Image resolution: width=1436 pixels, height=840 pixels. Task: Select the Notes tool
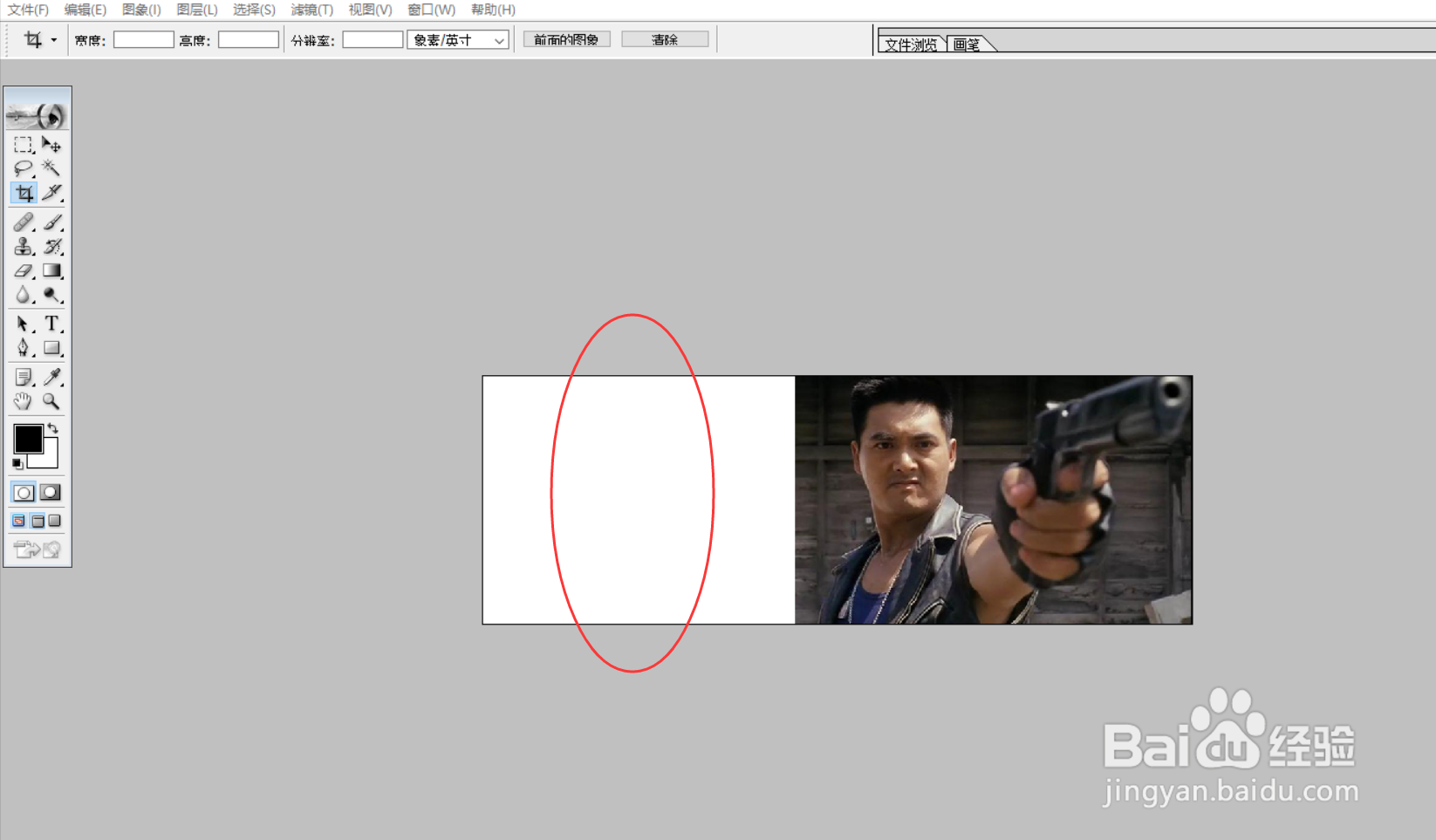point(24,377)
